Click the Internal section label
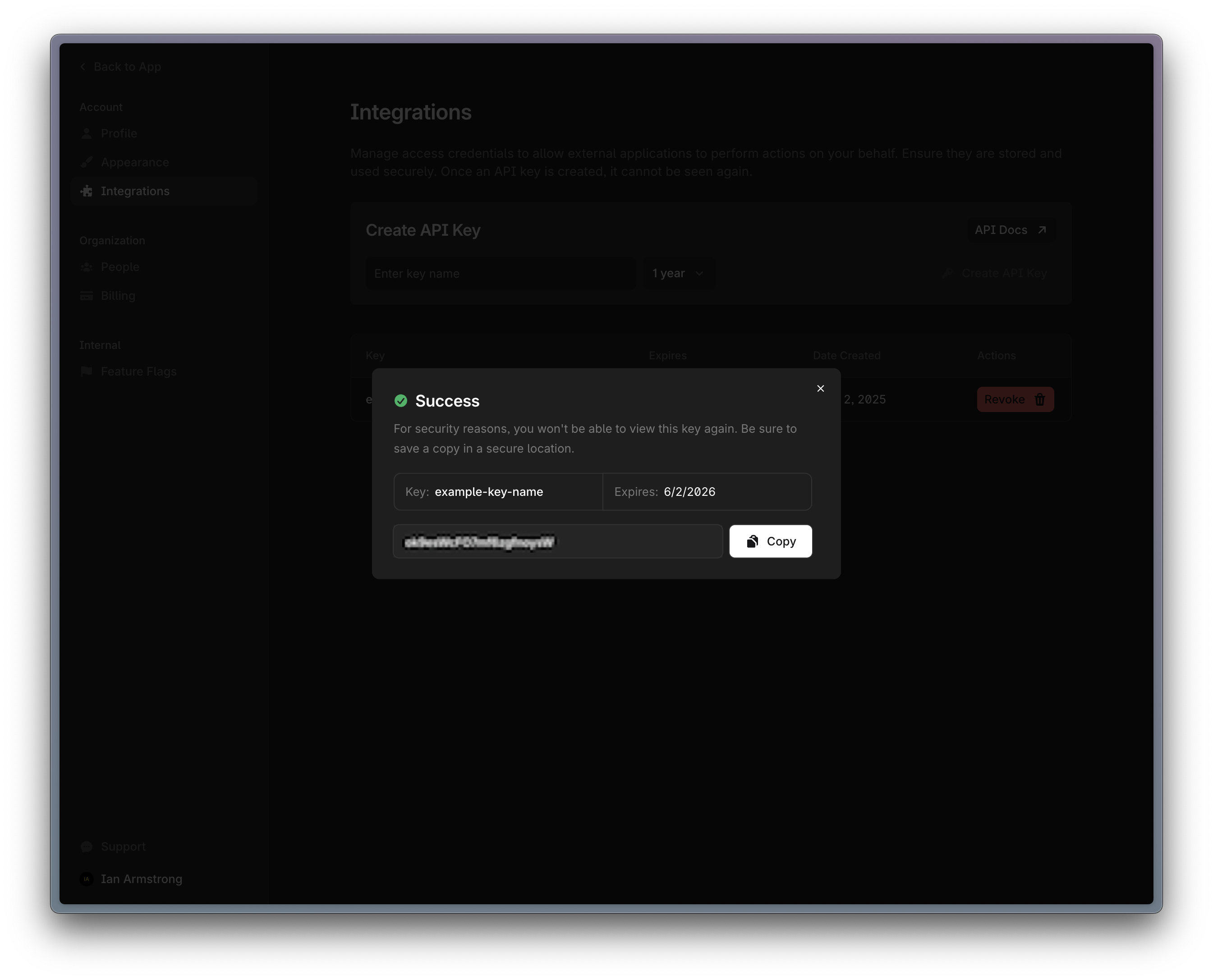The width and height of the screenshot is (1213, 980). pos(100,345)
